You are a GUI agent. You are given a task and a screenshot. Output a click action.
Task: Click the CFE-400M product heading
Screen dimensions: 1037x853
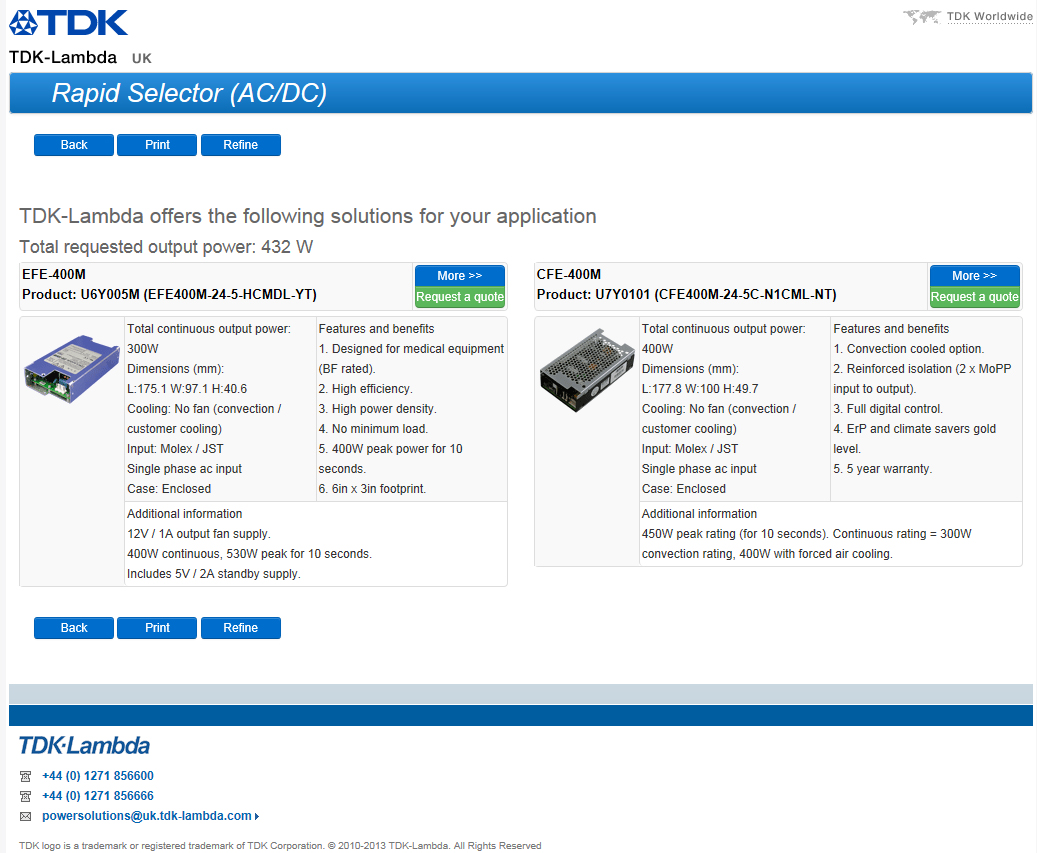pyautogui.click(x=569, y=274)
